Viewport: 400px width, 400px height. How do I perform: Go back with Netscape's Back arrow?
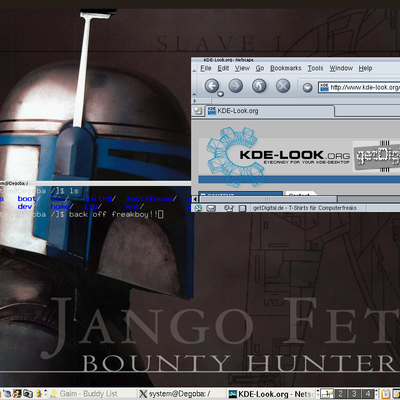coord(212,86)
